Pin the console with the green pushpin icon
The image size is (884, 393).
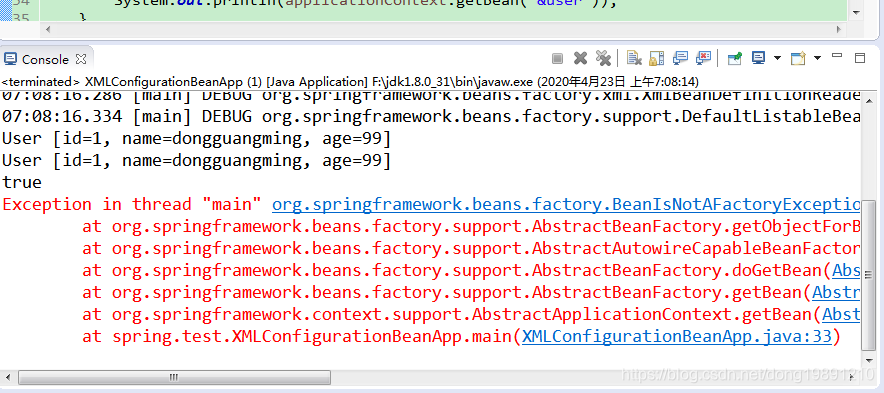[735, 58]
